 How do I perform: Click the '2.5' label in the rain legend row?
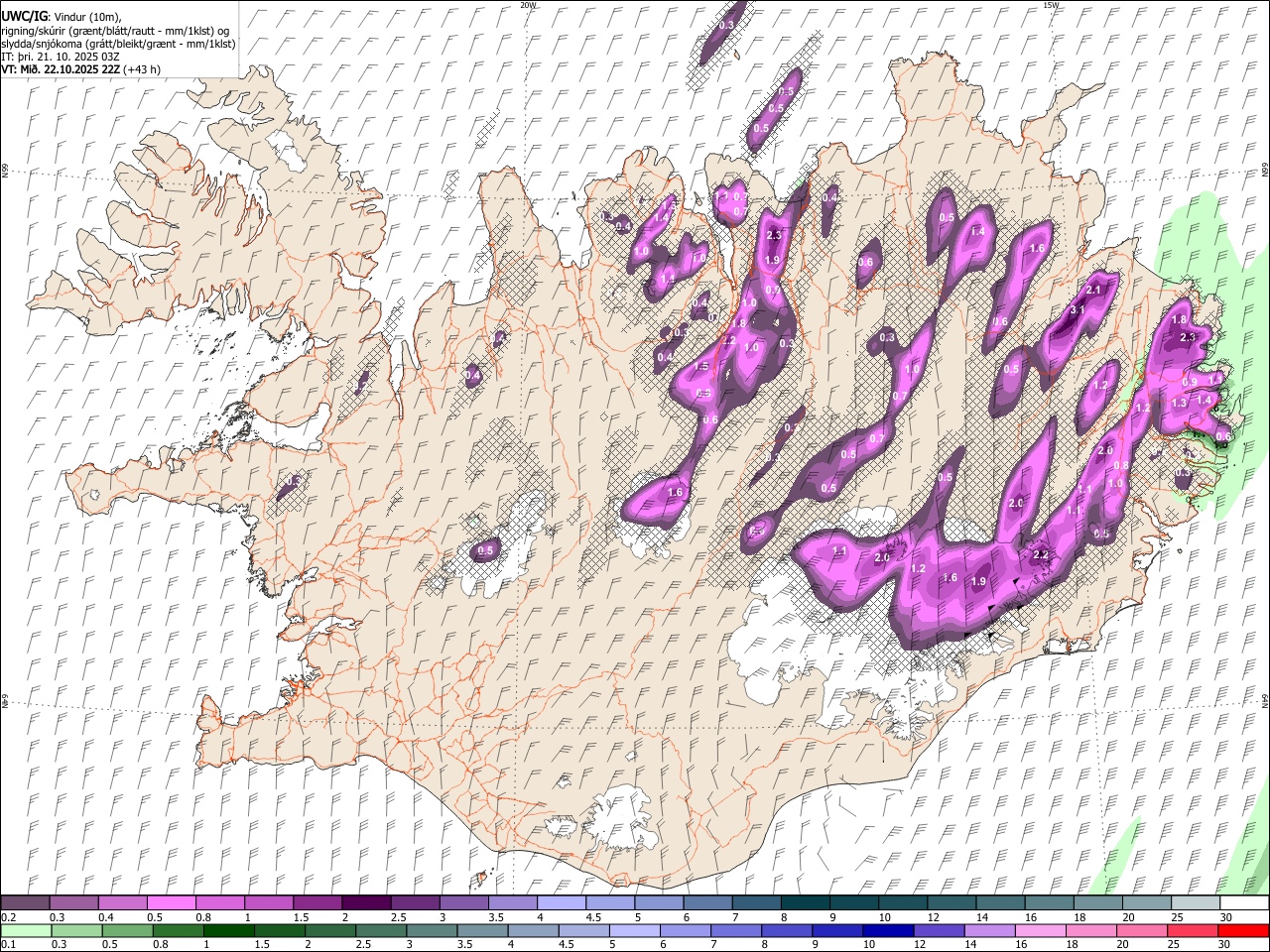coord(361,945)
